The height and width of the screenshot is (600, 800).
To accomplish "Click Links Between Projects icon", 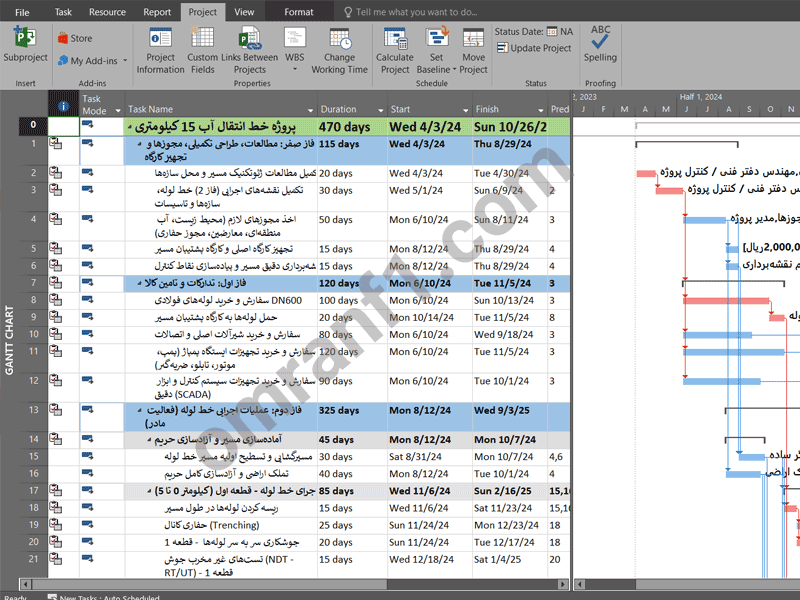I will pos(250,40).
